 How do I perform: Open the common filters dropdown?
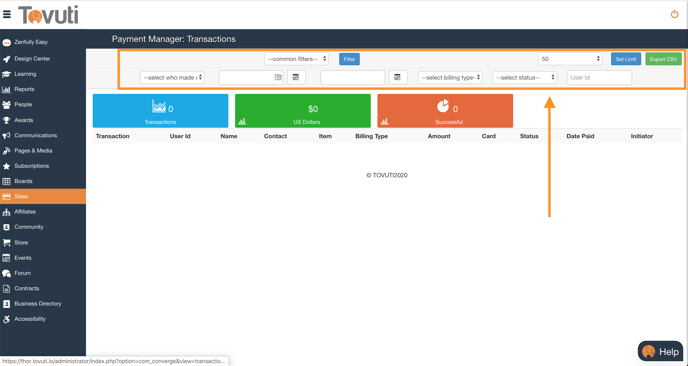pos(296,59)
